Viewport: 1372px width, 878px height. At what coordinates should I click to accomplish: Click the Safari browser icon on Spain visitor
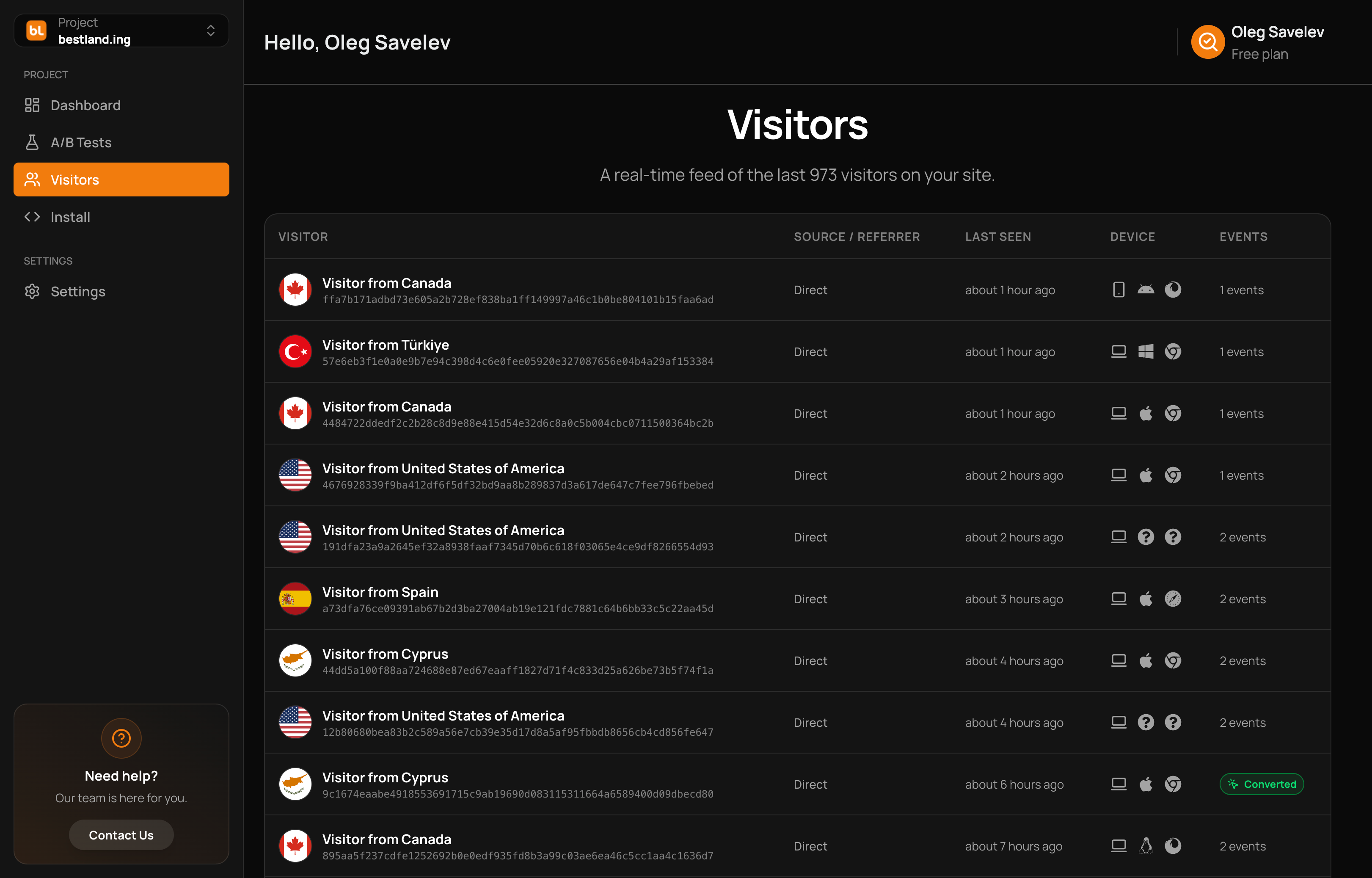pyautogui.click(x=1173, y=599)
